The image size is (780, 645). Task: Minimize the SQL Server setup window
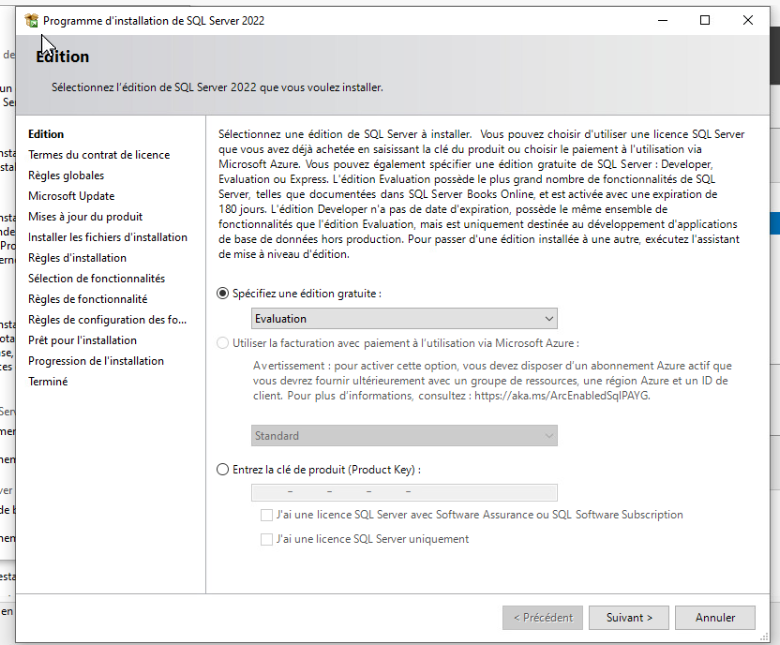[x=663, y=20]
